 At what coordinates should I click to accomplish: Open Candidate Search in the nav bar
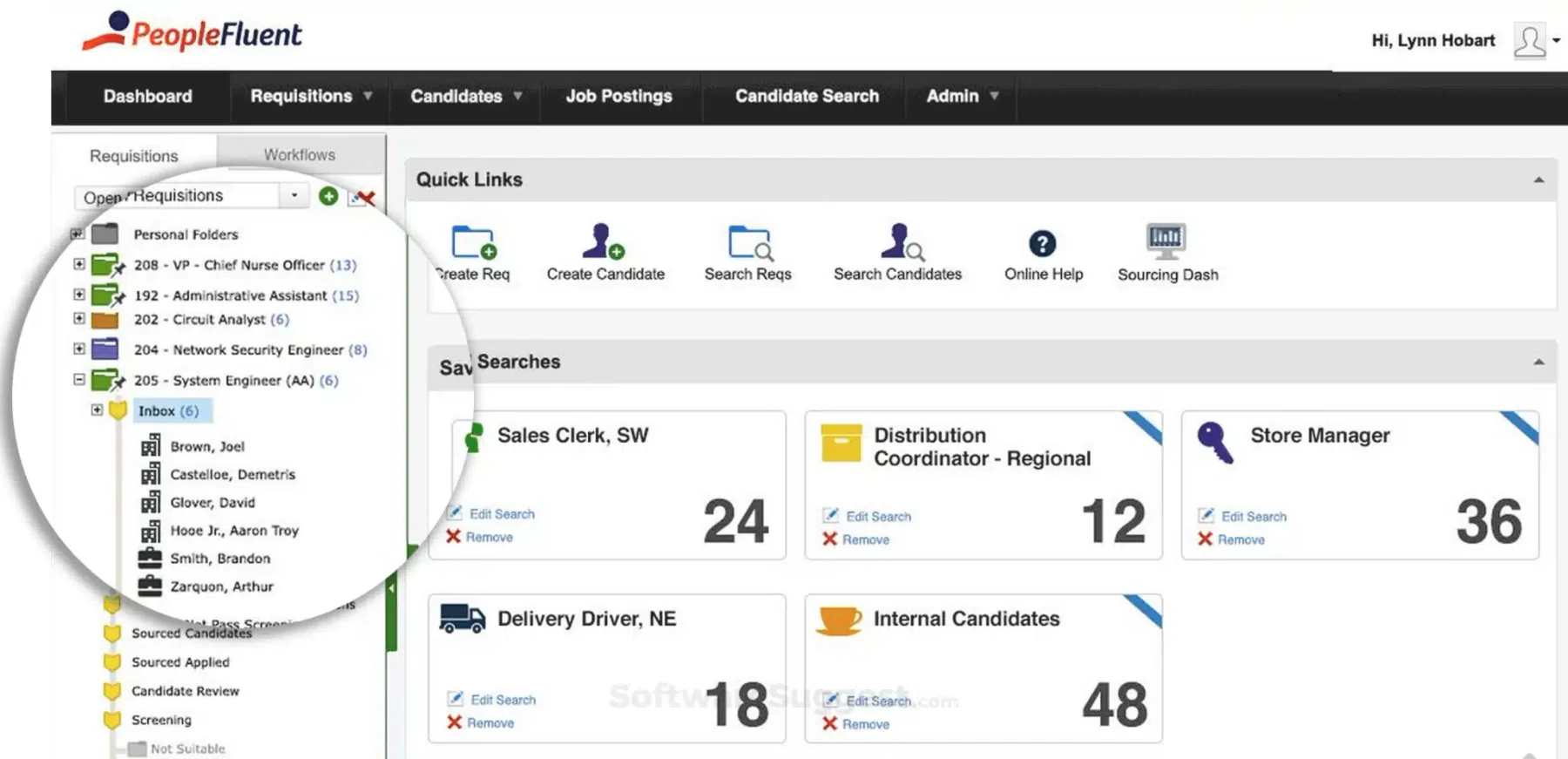(808, 97)
